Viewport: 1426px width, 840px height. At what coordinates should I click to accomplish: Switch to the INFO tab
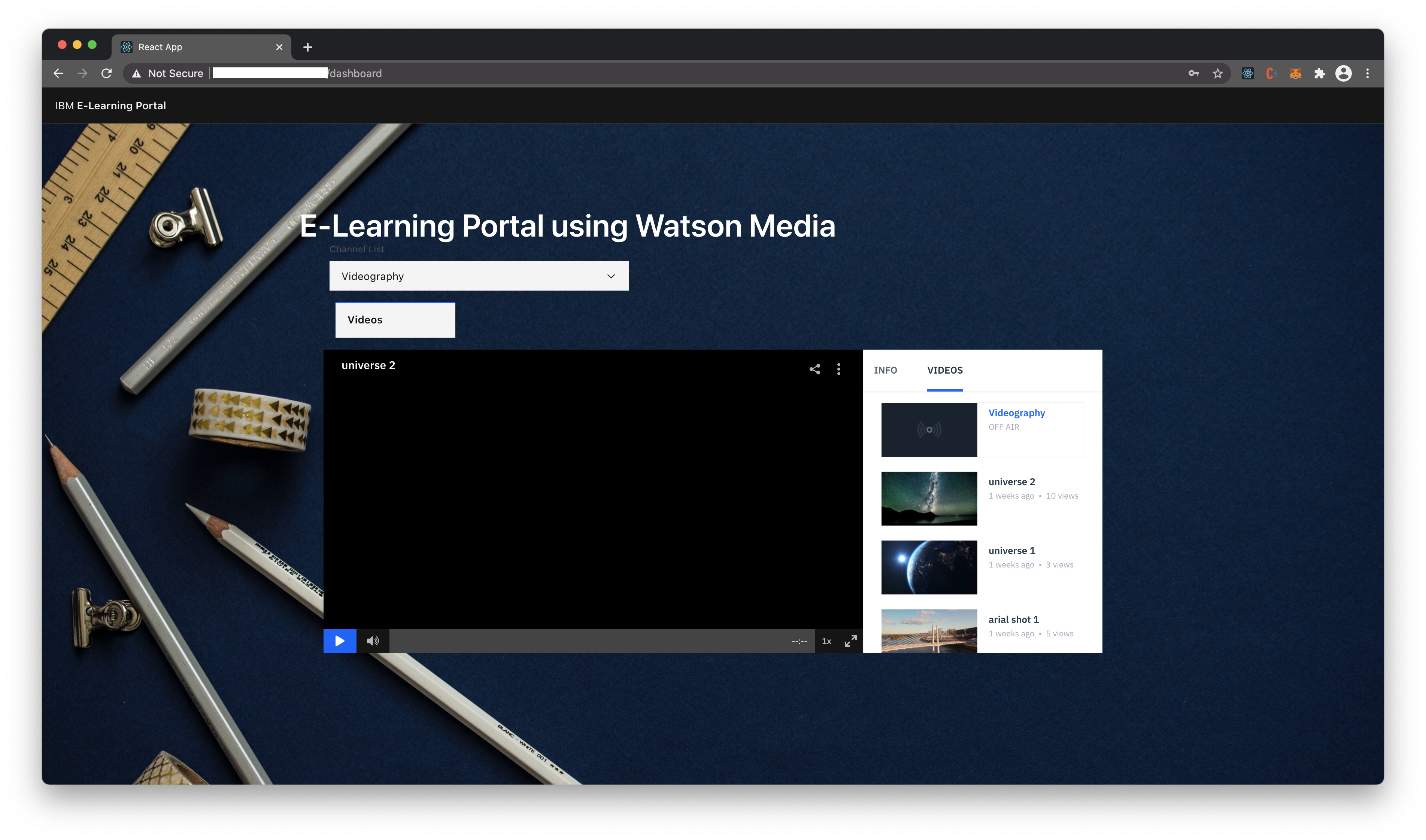tap(885, 370)
